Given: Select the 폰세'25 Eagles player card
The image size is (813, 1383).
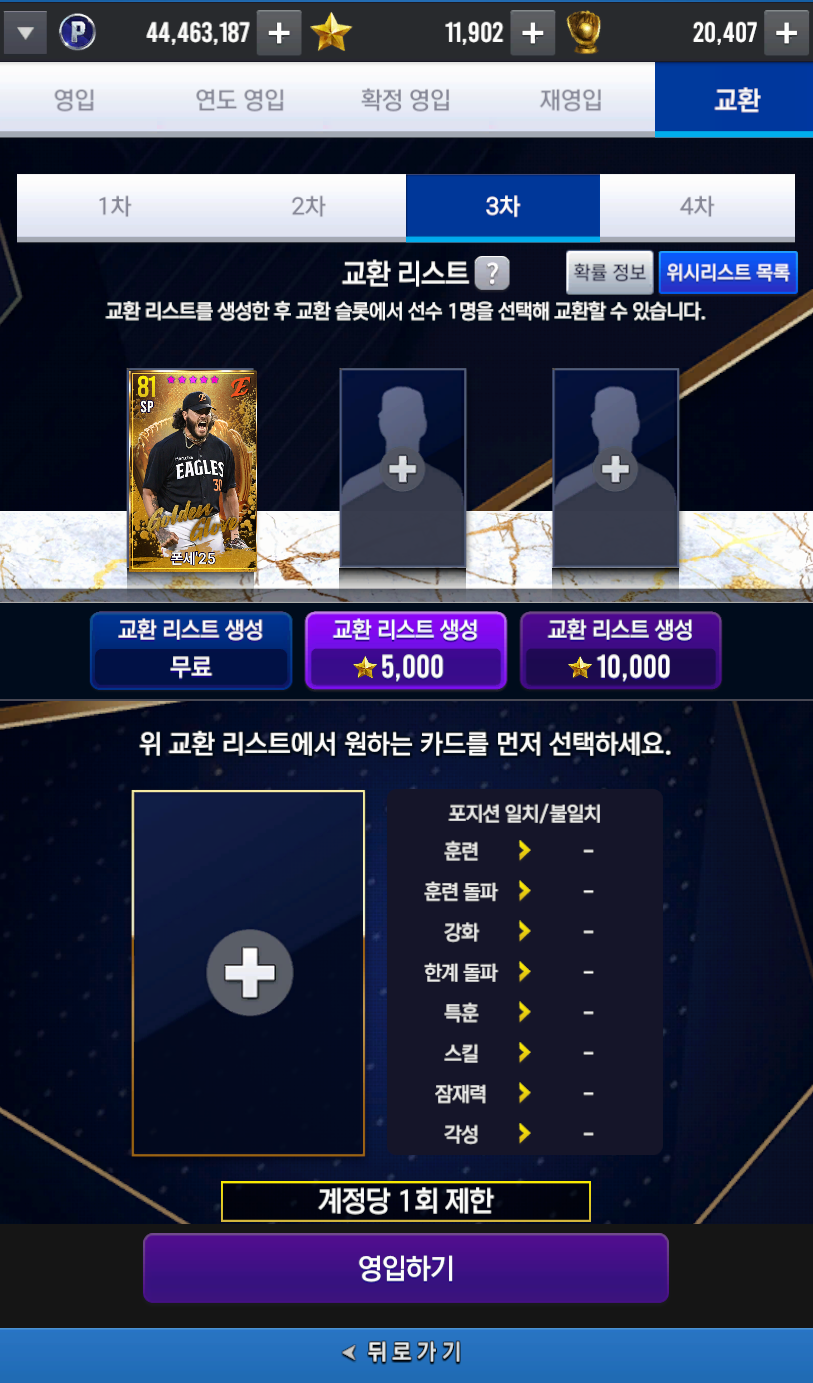Looking at the screenshot, I should (x=193, y=470).
